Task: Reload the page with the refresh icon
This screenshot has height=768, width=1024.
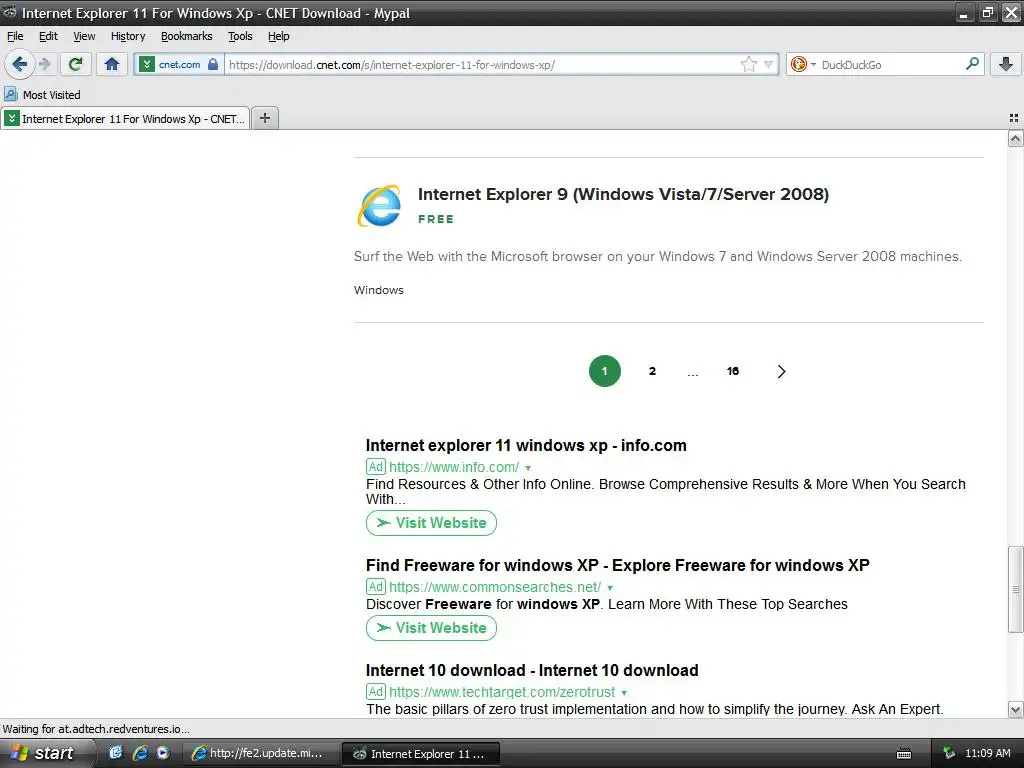Action: tap(76, 64)
